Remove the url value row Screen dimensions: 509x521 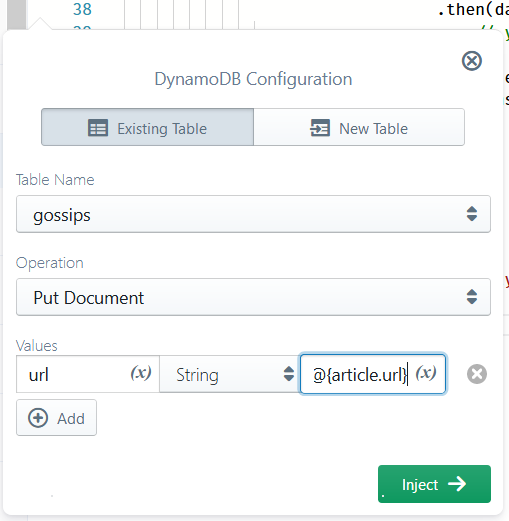(x=477, y=374)
